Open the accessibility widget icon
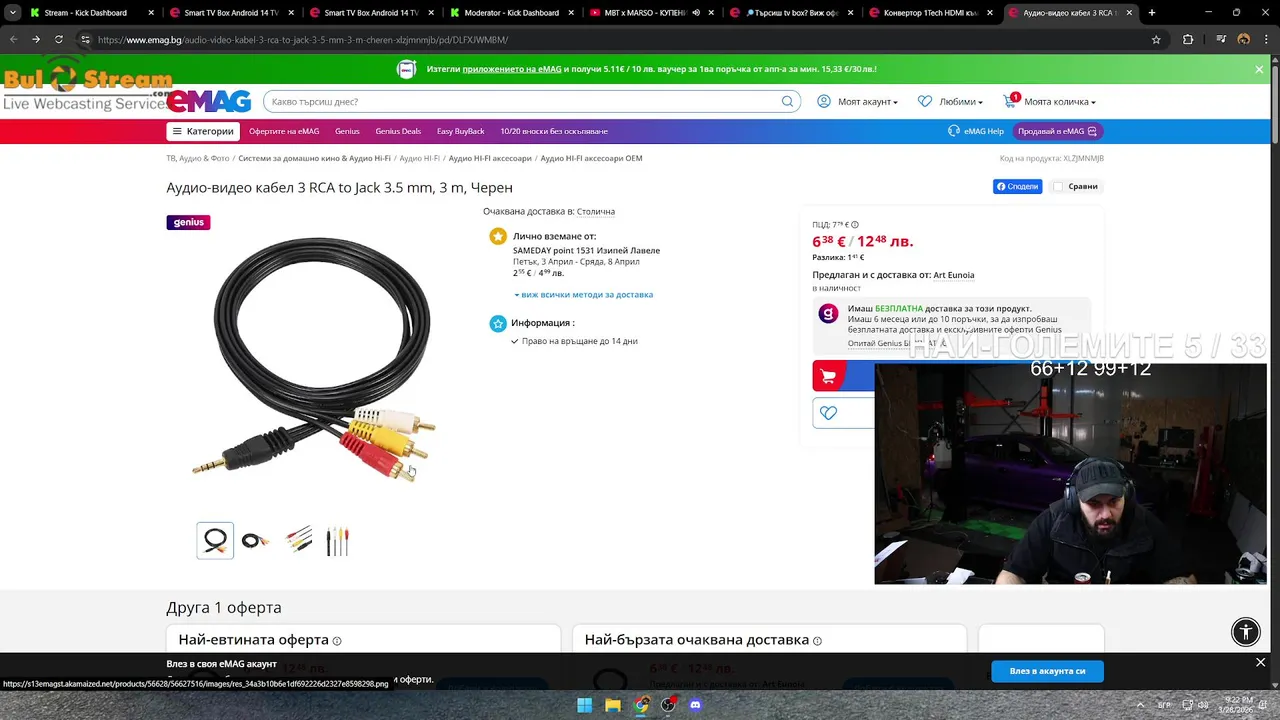Screen dimensions: 1280x720 pyautogui.click(x=1246, y=631)
